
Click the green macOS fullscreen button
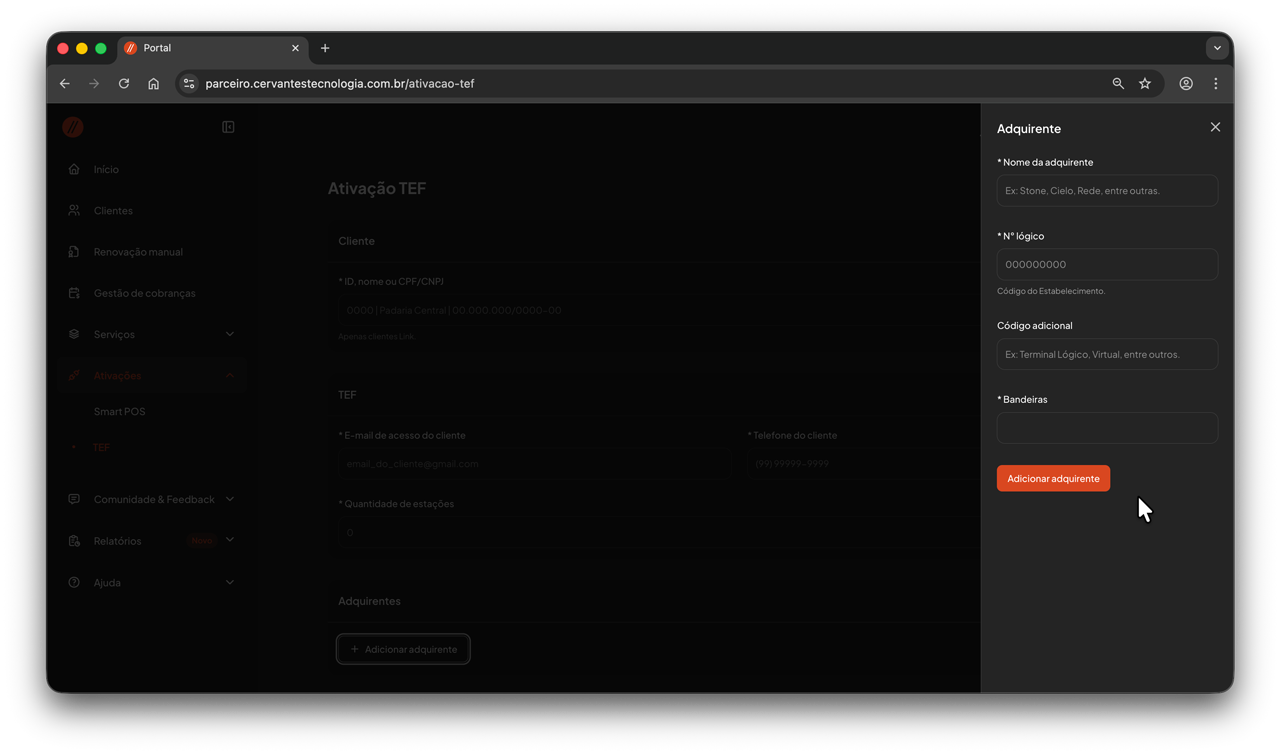point(101,48)
